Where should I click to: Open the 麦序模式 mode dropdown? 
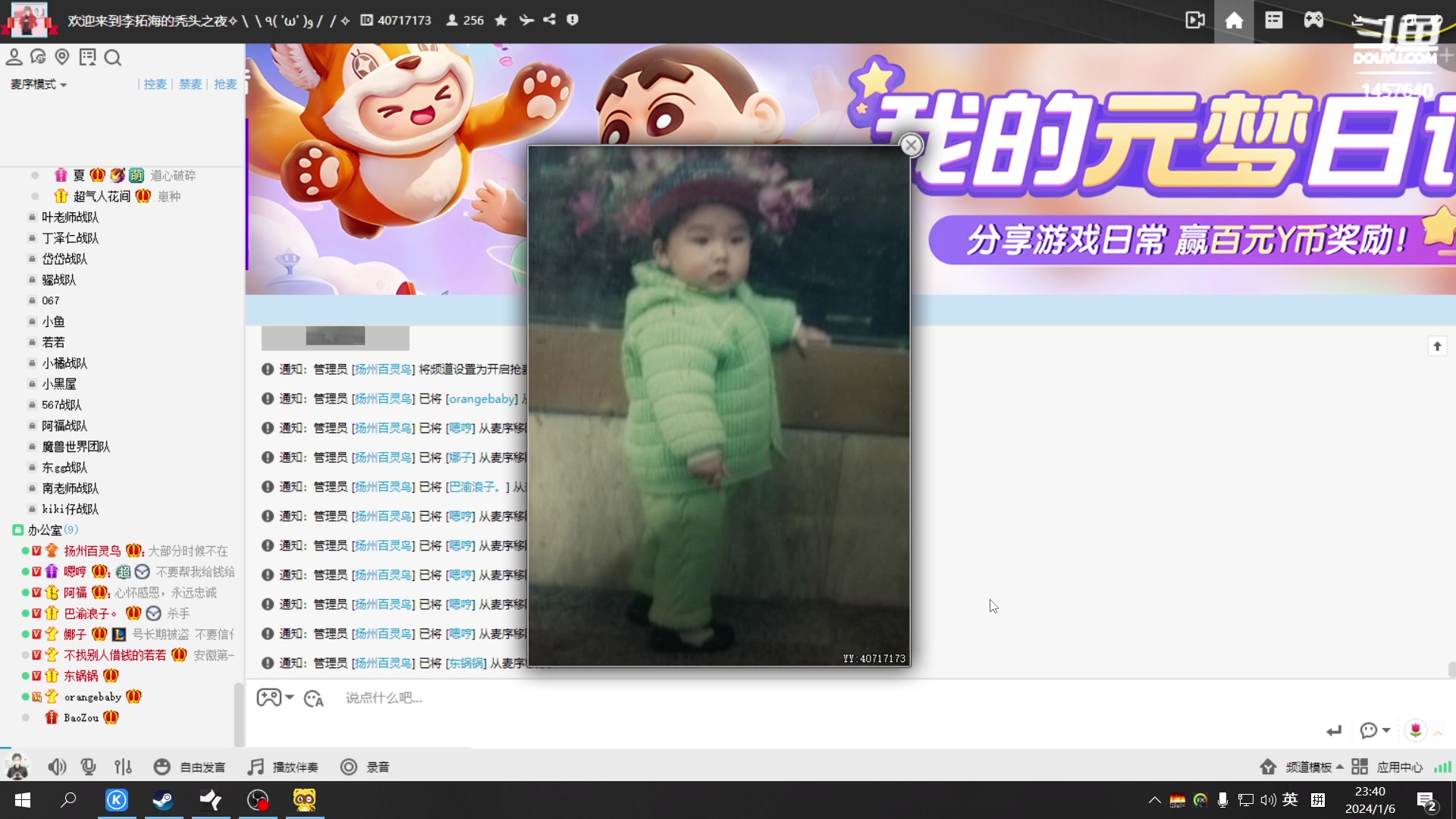point(36,84)
